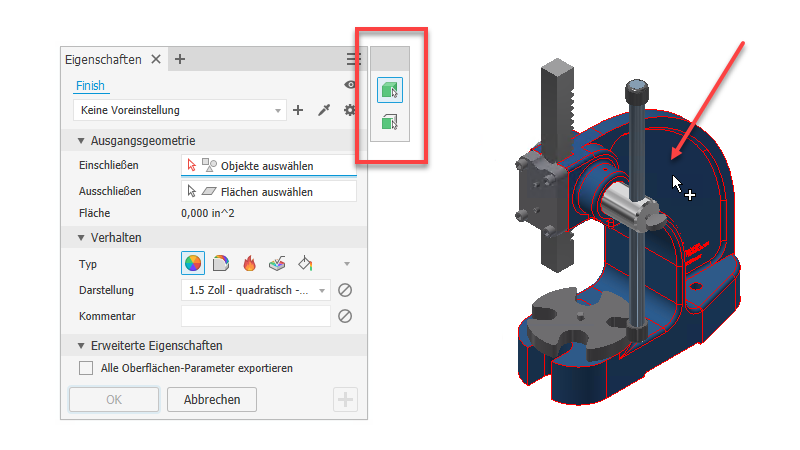Open preset settings gear
800x450 pixels.
pos(349,110)
